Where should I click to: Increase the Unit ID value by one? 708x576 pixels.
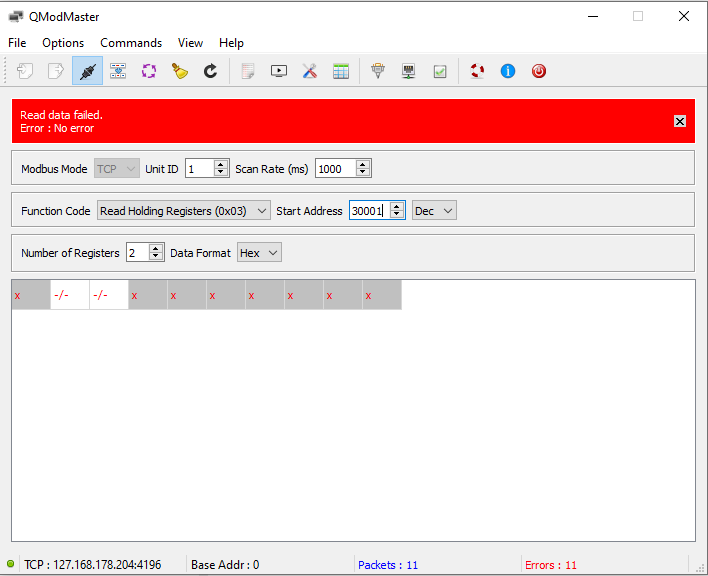221,164
